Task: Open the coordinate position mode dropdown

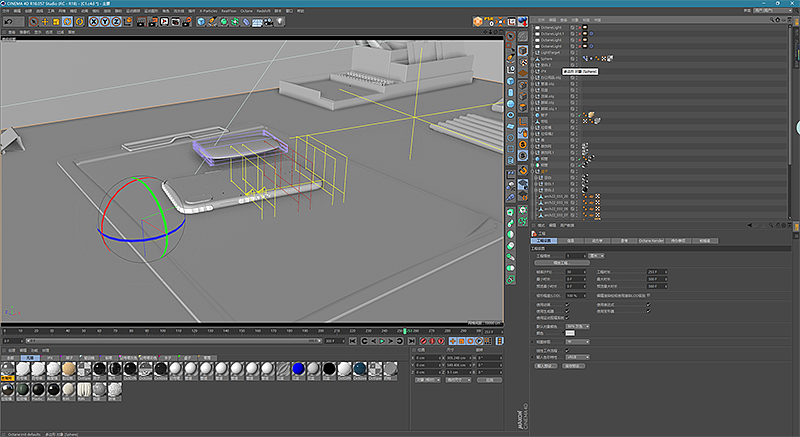Action: [428, 380]
